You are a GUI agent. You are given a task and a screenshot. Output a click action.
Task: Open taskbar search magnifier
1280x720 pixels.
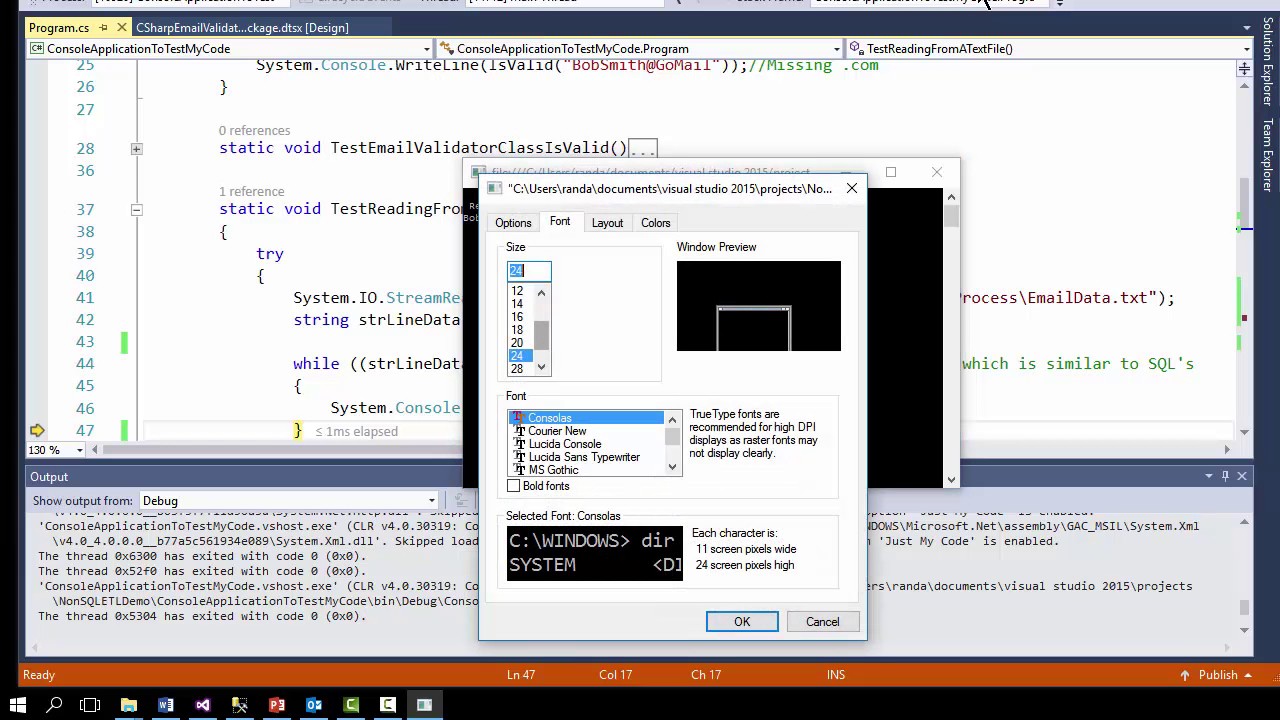[x=54, y=705]
